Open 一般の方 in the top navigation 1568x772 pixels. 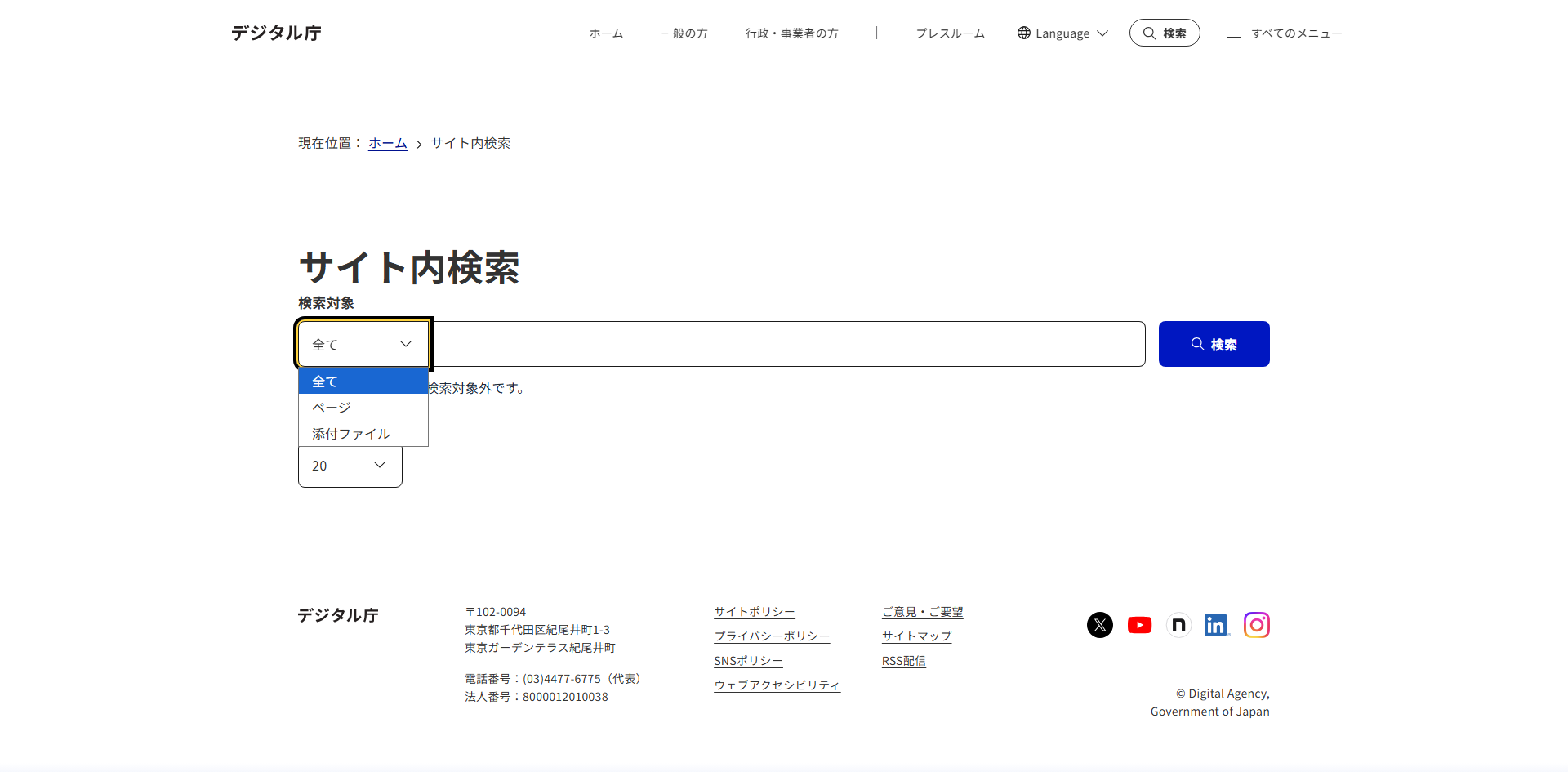684,33
